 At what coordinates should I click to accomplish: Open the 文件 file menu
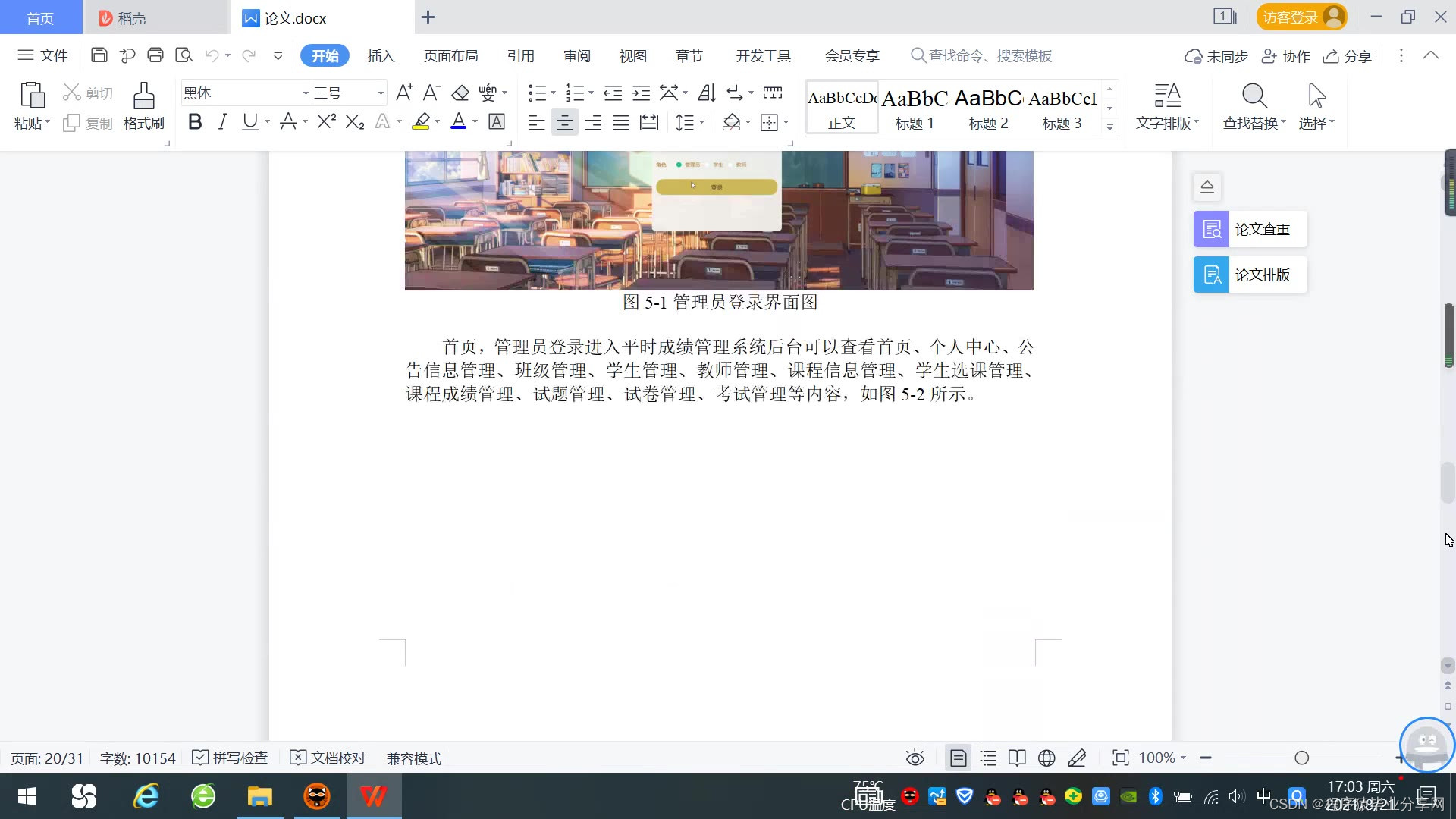pos(43,55)
